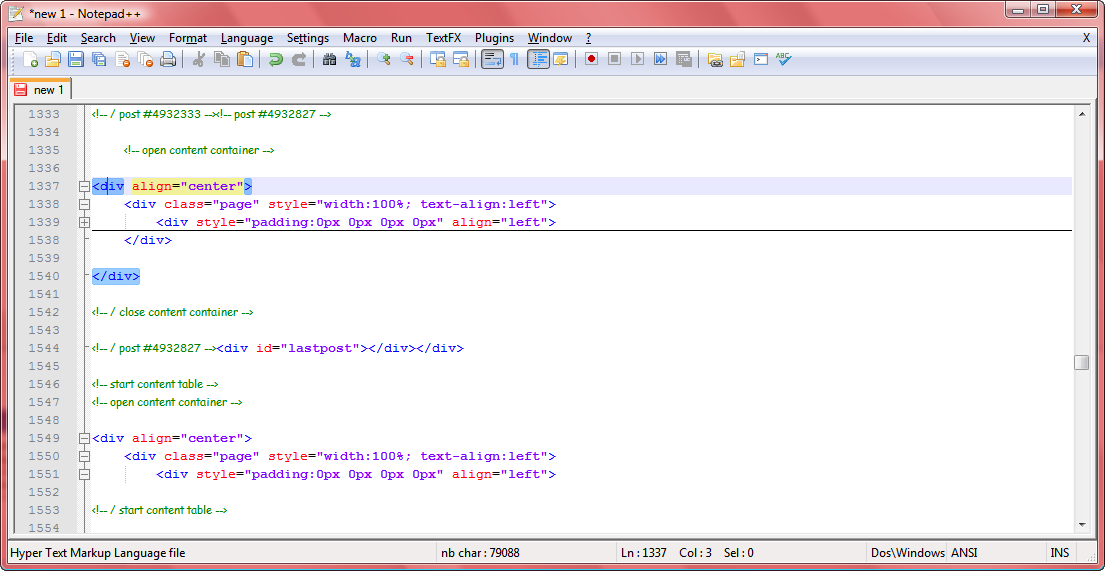Close document using menu bar X

(1087, 38)
